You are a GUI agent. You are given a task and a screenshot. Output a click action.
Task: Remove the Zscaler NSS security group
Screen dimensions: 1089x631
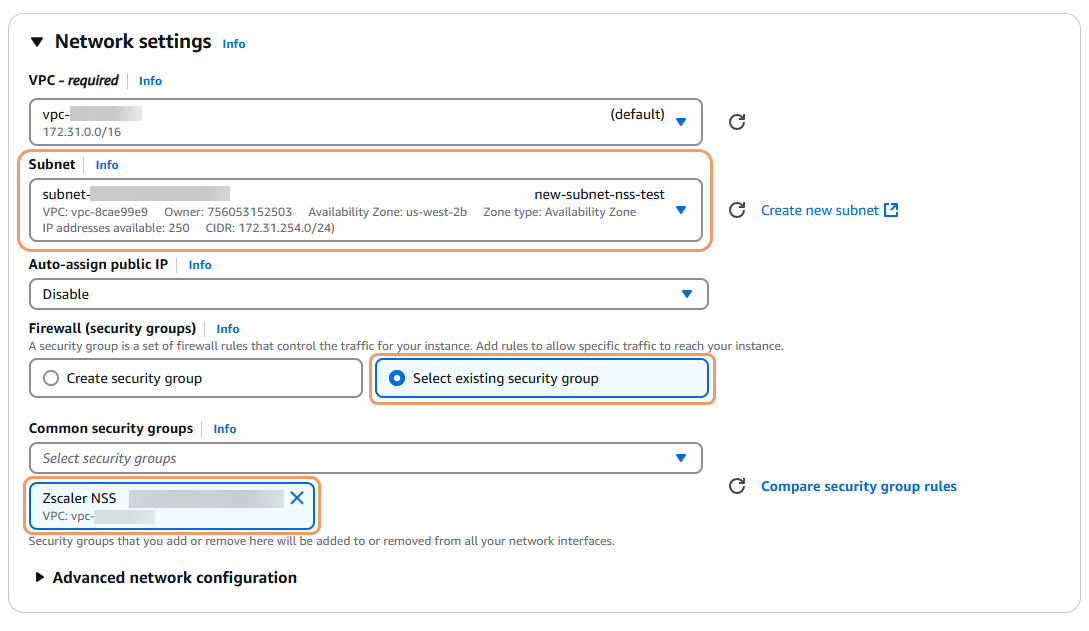[297, 498]
